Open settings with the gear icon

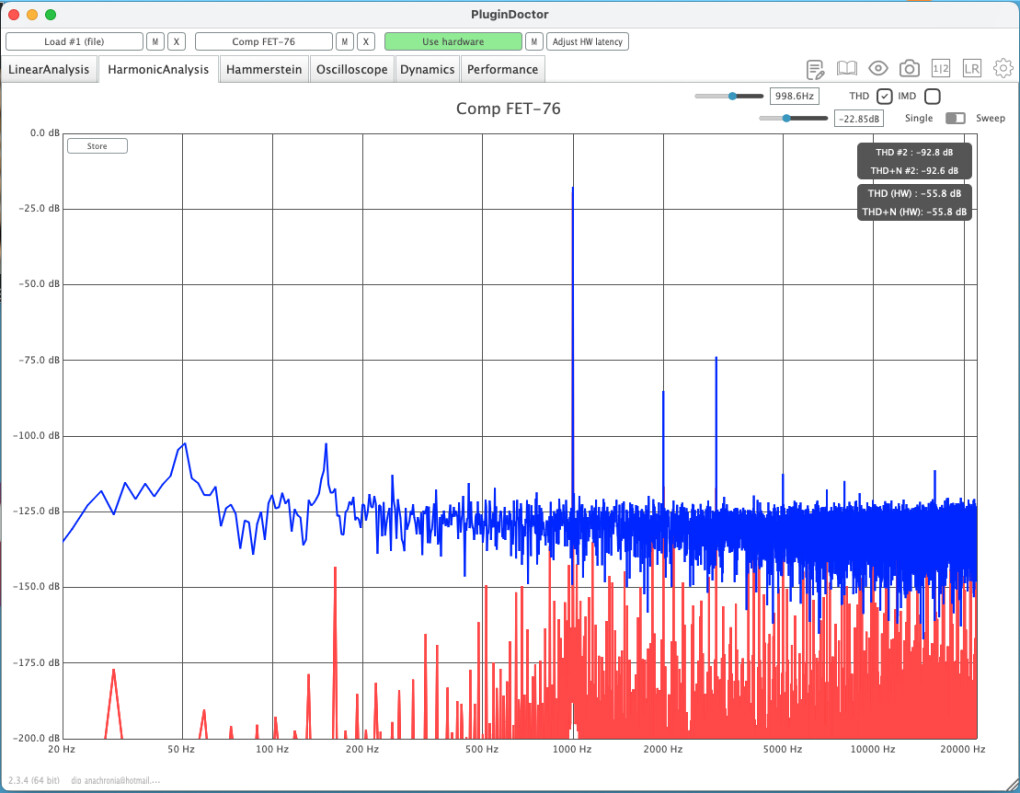tap(1002, 69)
